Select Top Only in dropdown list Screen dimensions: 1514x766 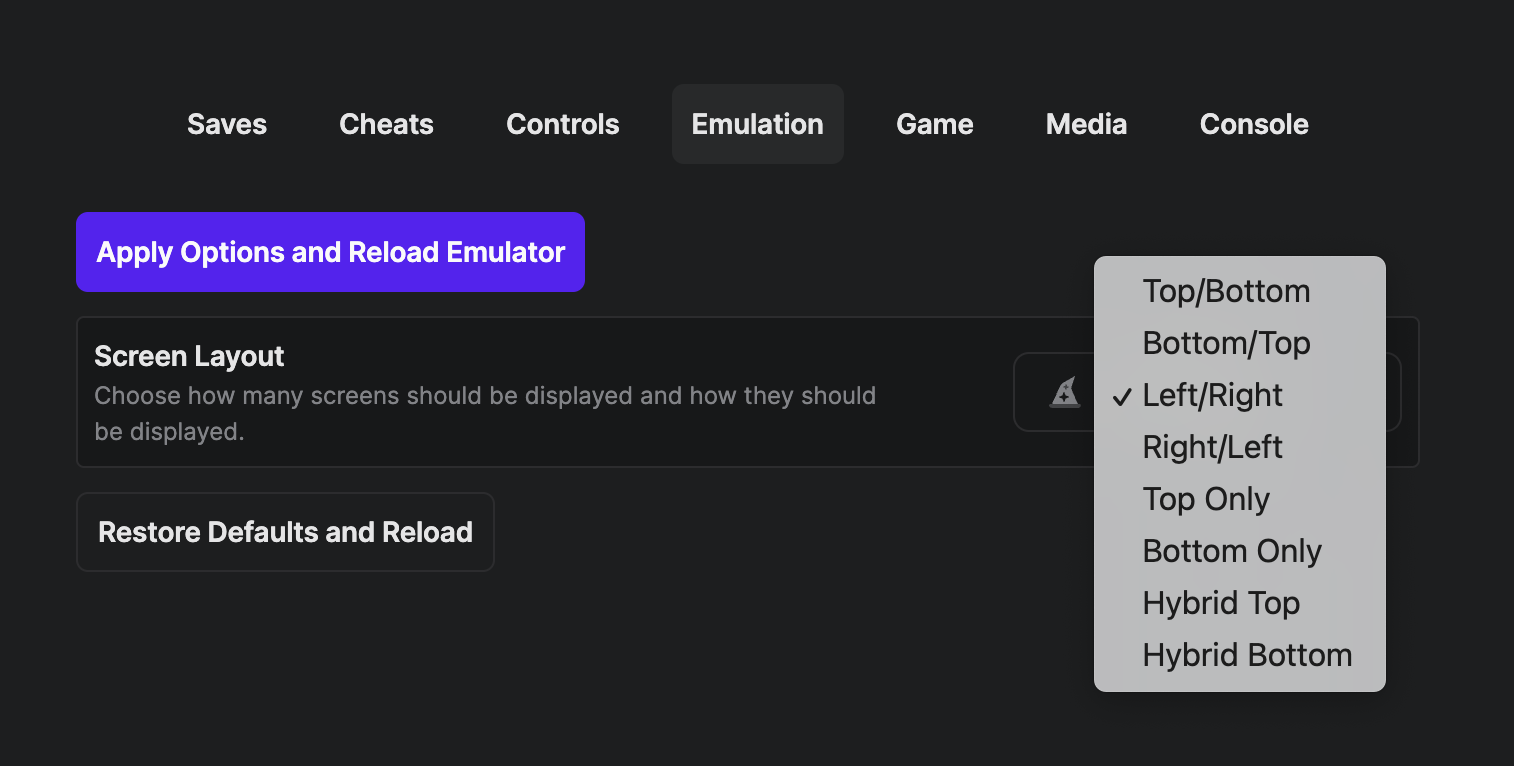(x=1206, y=499)
